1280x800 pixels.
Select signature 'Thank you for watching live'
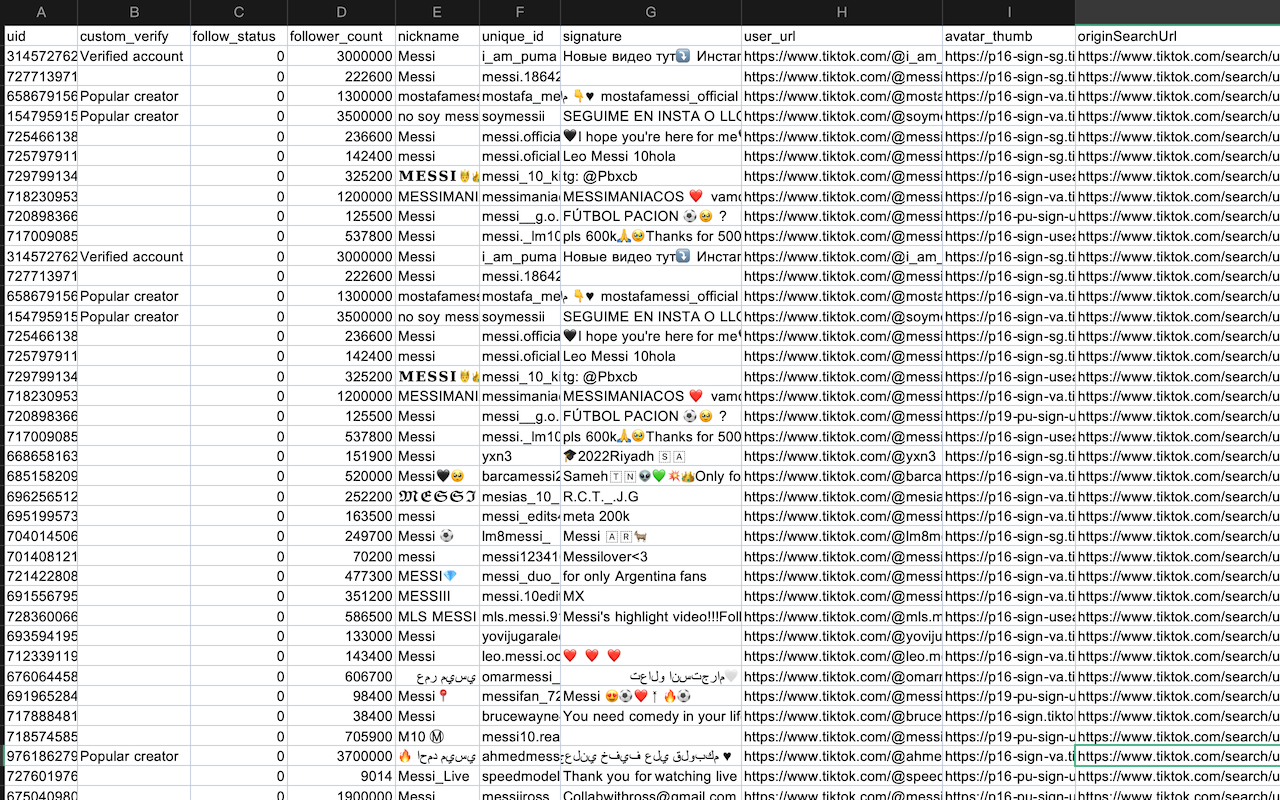(x=651, y=776)
